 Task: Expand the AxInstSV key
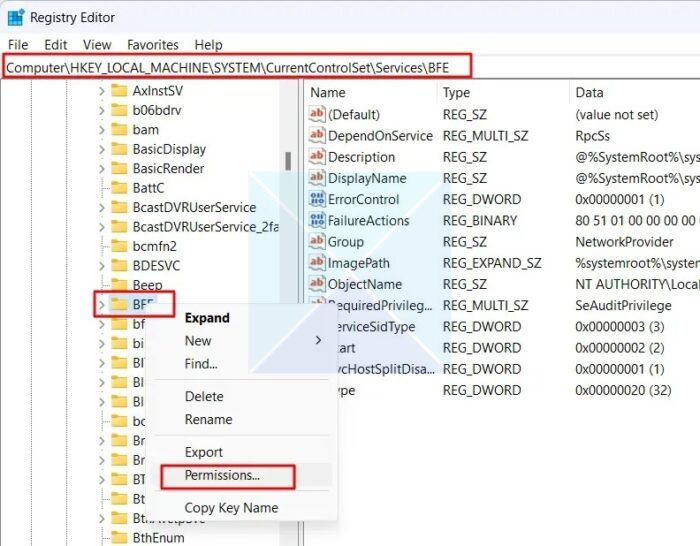pos(102,91)
